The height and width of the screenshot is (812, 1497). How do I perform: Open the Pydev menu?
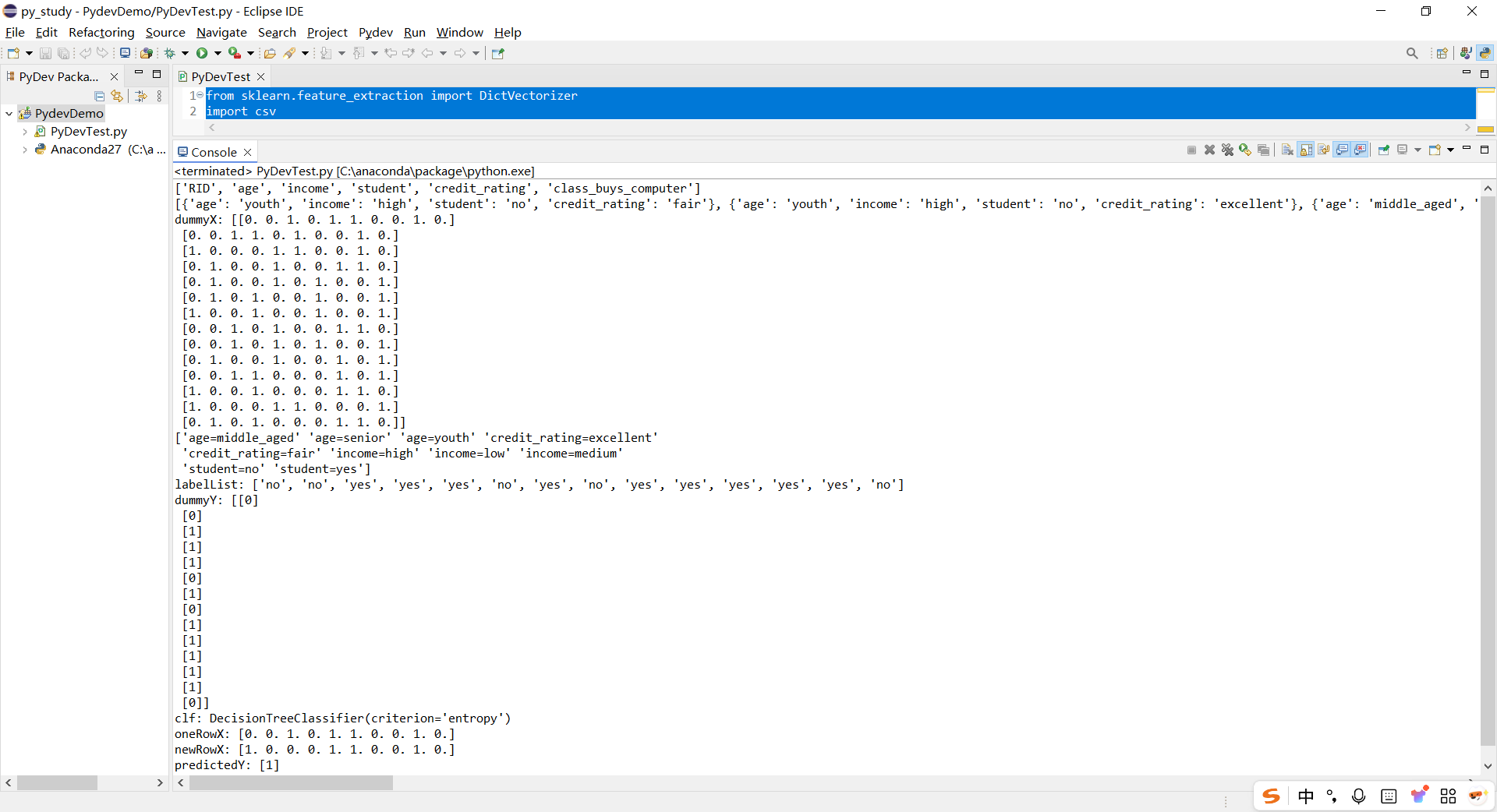tap(375, 32)
